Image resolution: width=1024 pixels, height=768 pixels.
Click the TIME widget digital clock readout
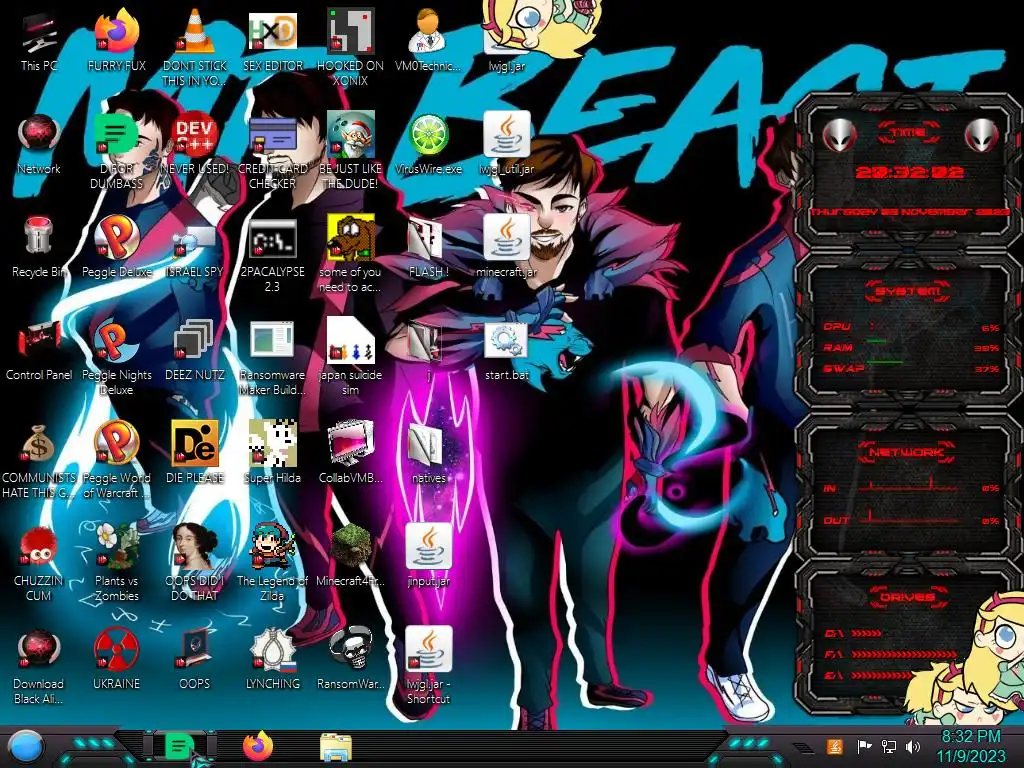click(x=909, y=172)
